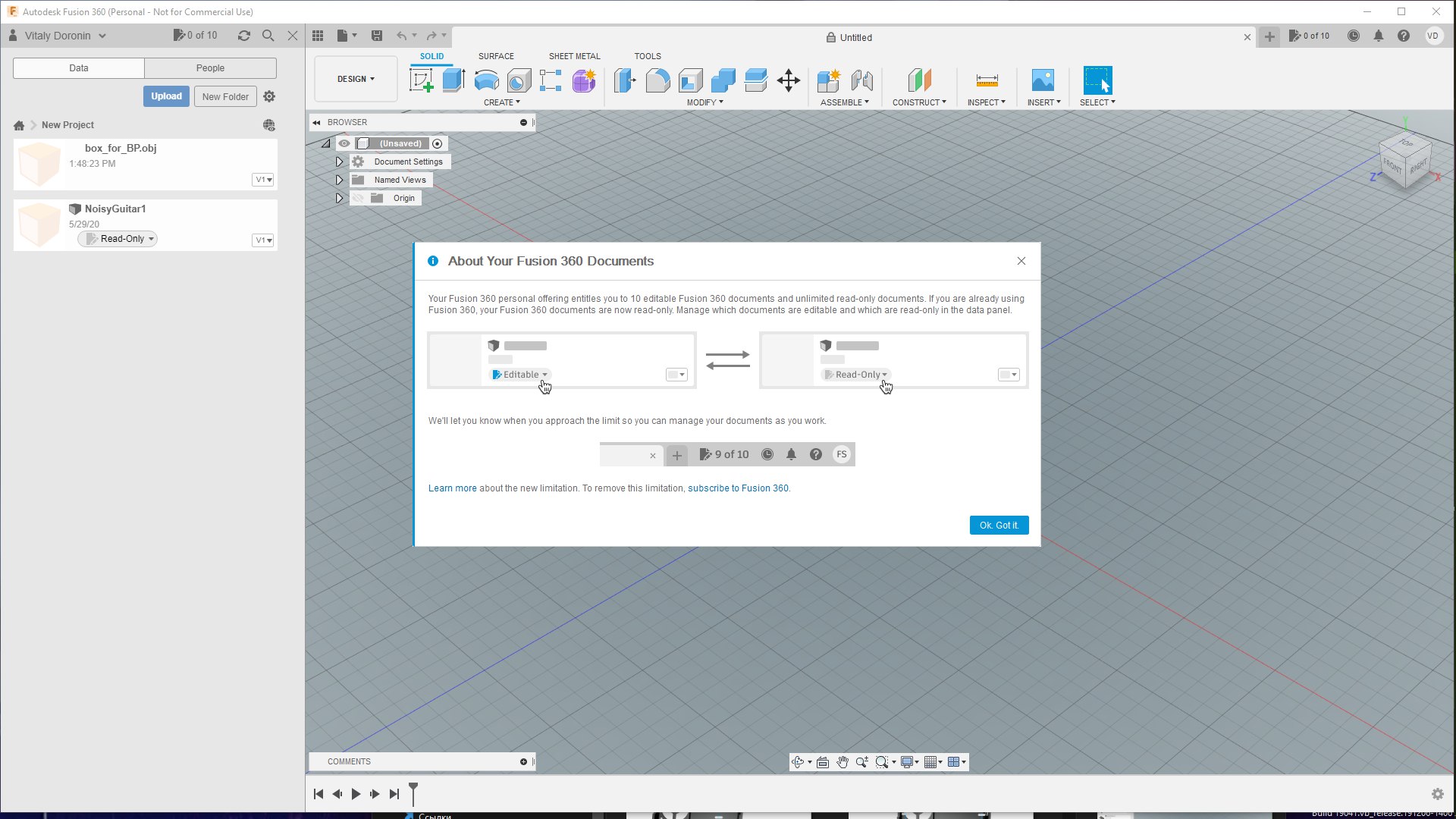The width and height of the screenshot is (1456, 819).
Task: Activate the Move/Copy arrows tool
Action: click(x=789, y=80)
